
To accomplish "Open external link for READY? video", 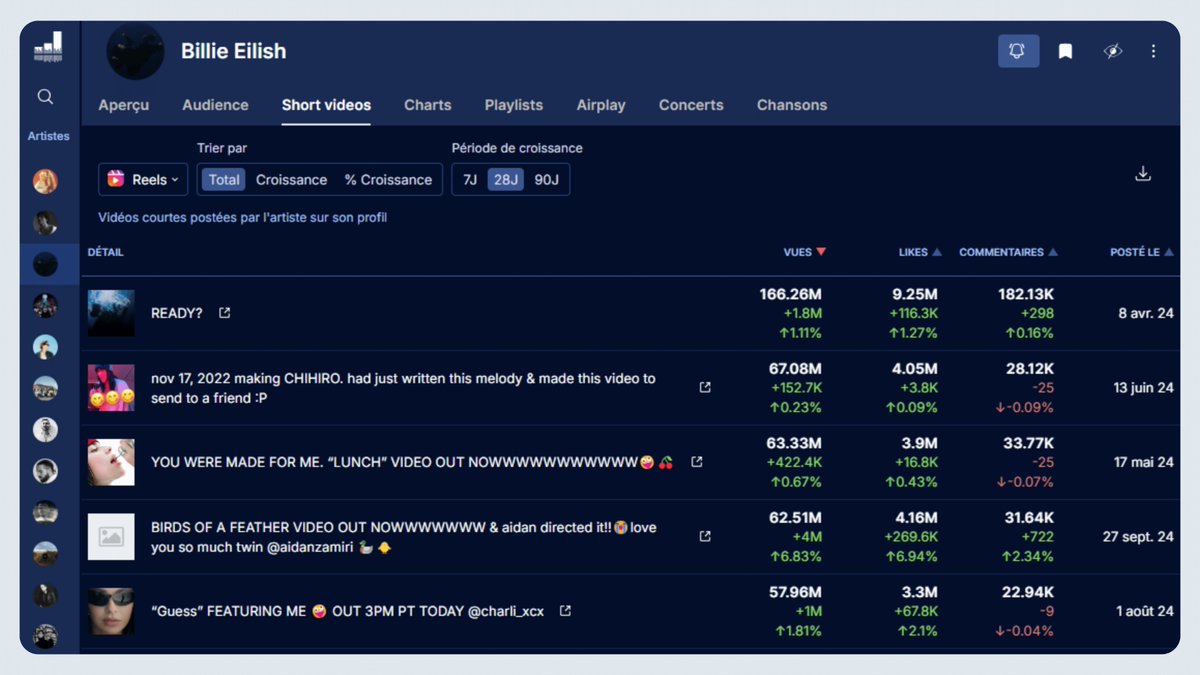I will (224, 313).
